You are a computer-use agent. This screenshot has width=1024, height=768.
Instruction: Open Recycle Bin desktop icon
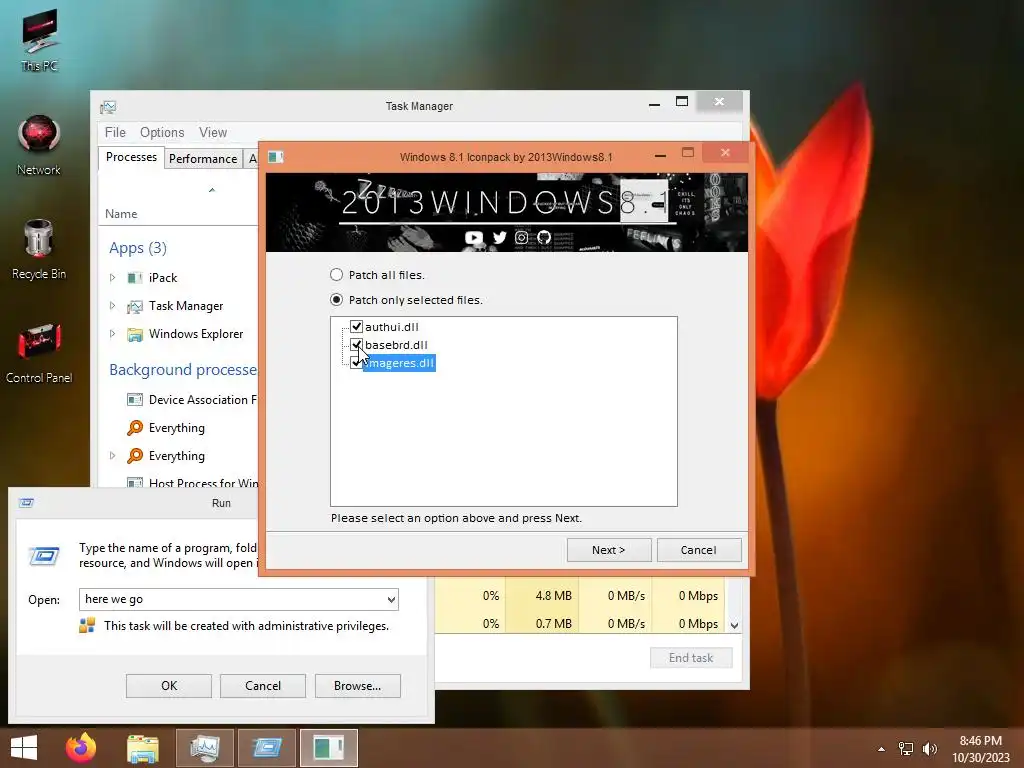tap(39, 249)
